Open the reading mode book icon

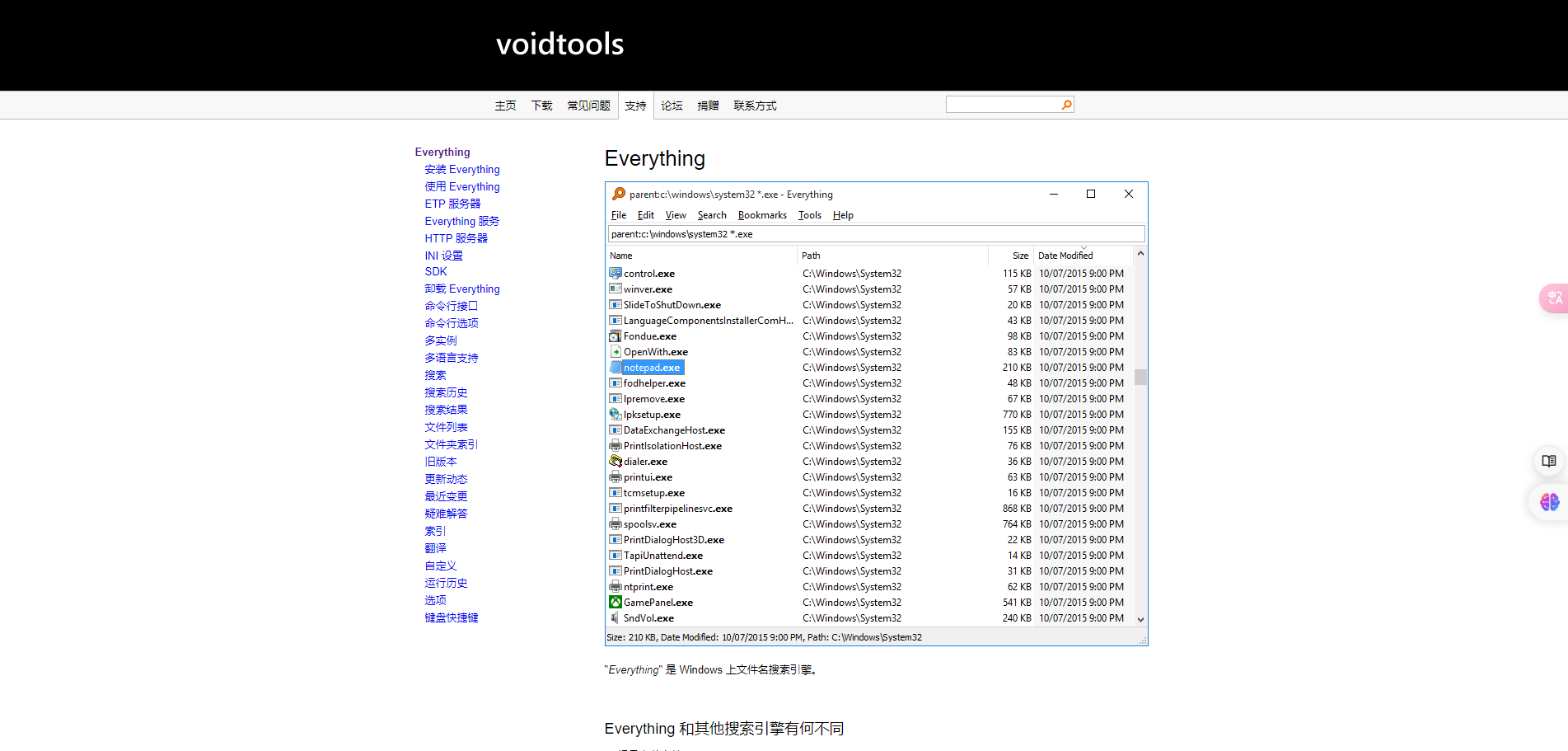(1549, 461)
